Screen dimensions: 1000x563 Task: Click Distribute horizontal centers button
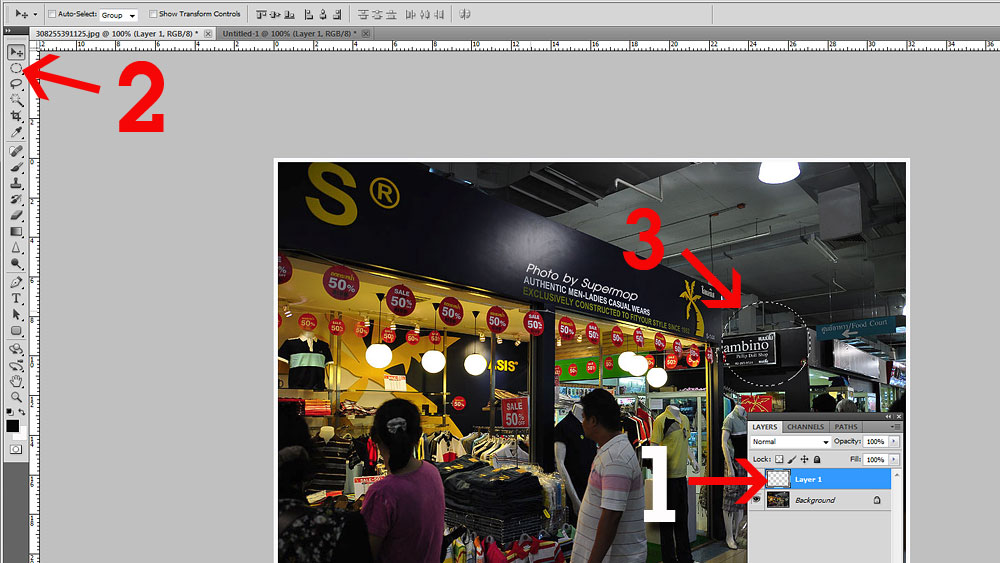[x=424, y=14]
